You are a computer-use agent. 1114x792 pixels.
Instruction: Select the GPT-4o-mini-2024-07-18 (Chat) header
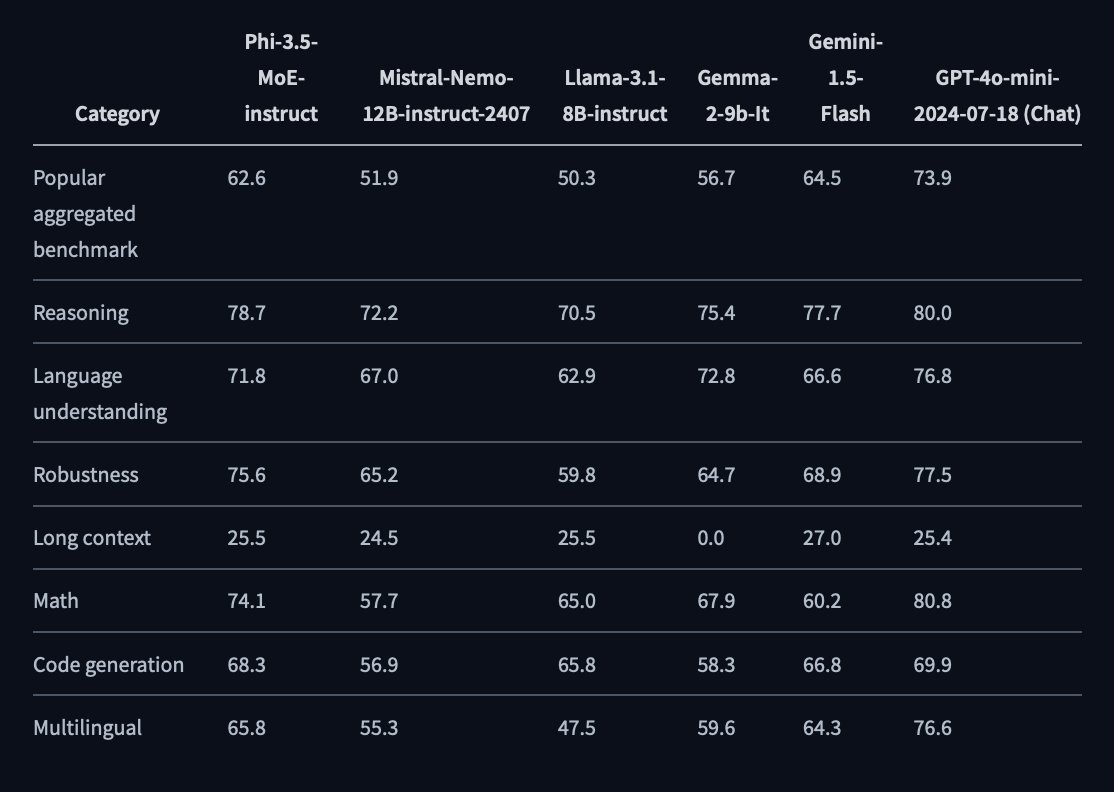tap(997, 96)
